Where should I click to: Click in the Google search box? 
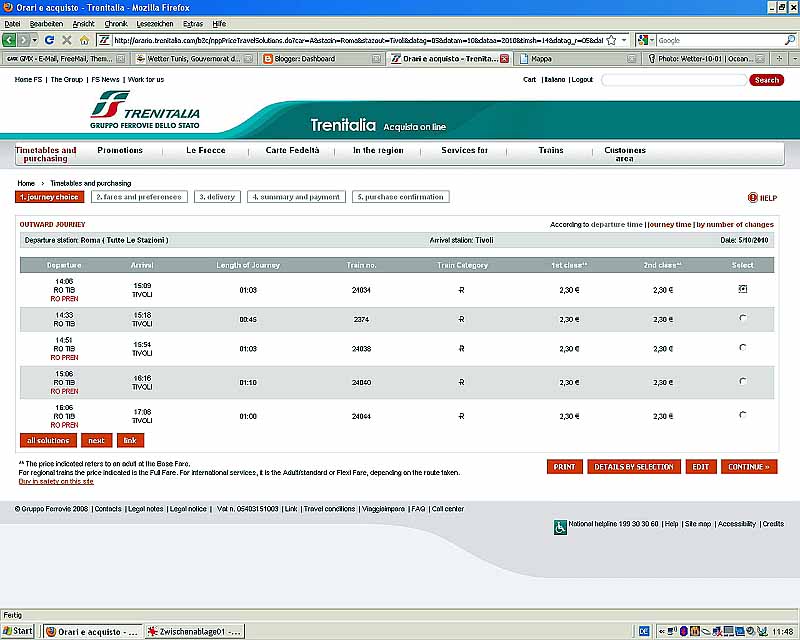tap(719, 40)
